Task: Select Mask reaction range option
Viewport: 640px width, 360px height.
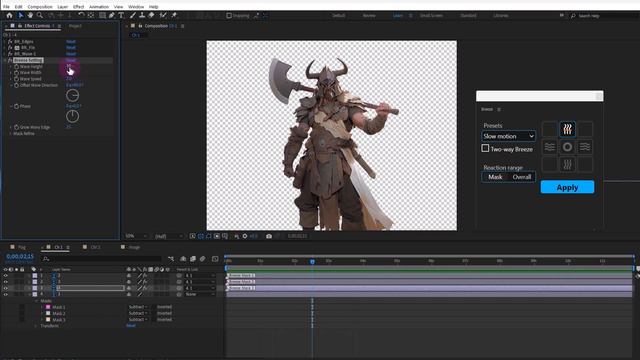Action: pyautogui.click(x=495, y=177)
